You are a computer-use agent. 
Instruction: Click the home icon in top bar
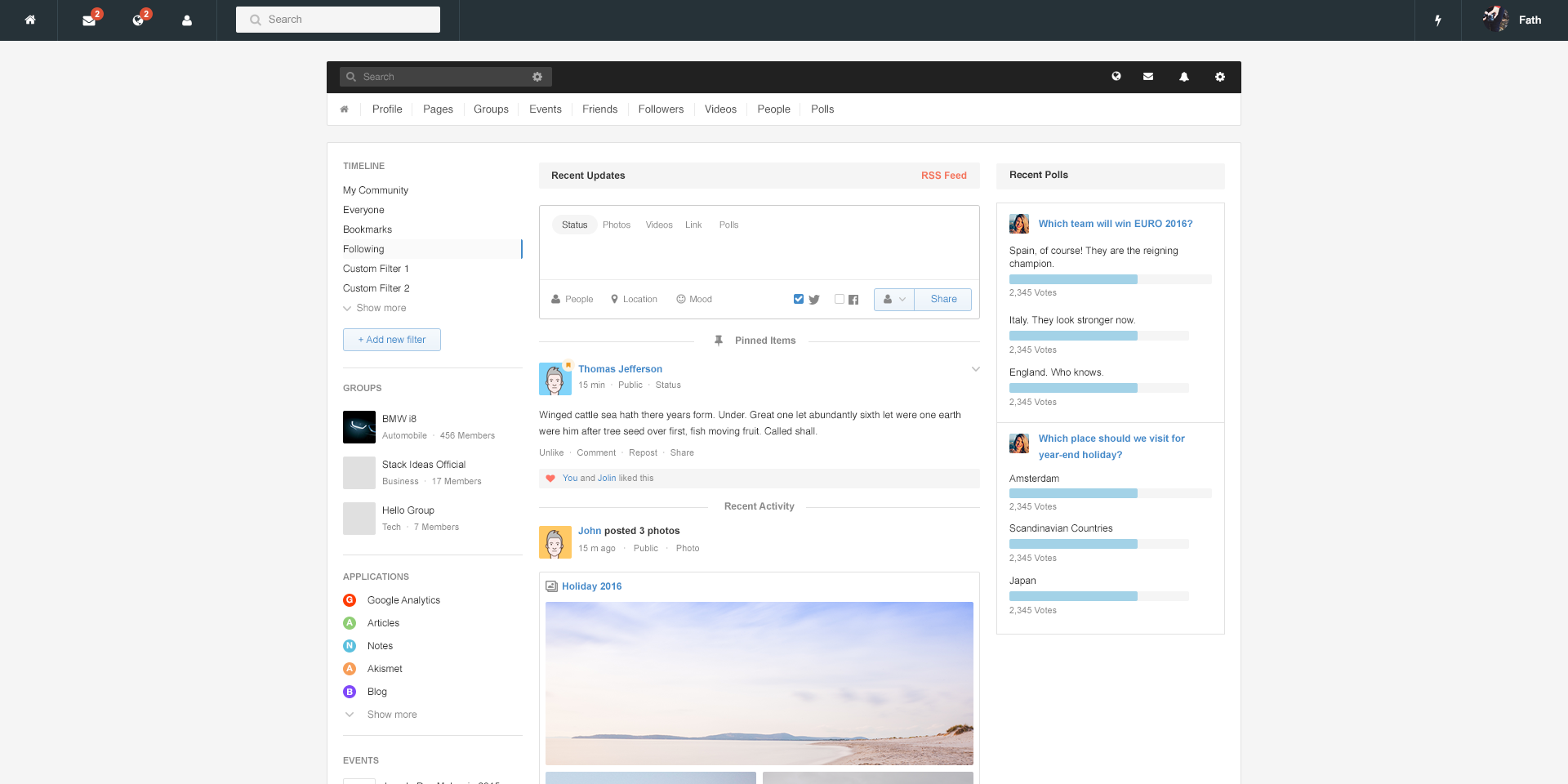[x=30, y=20]
